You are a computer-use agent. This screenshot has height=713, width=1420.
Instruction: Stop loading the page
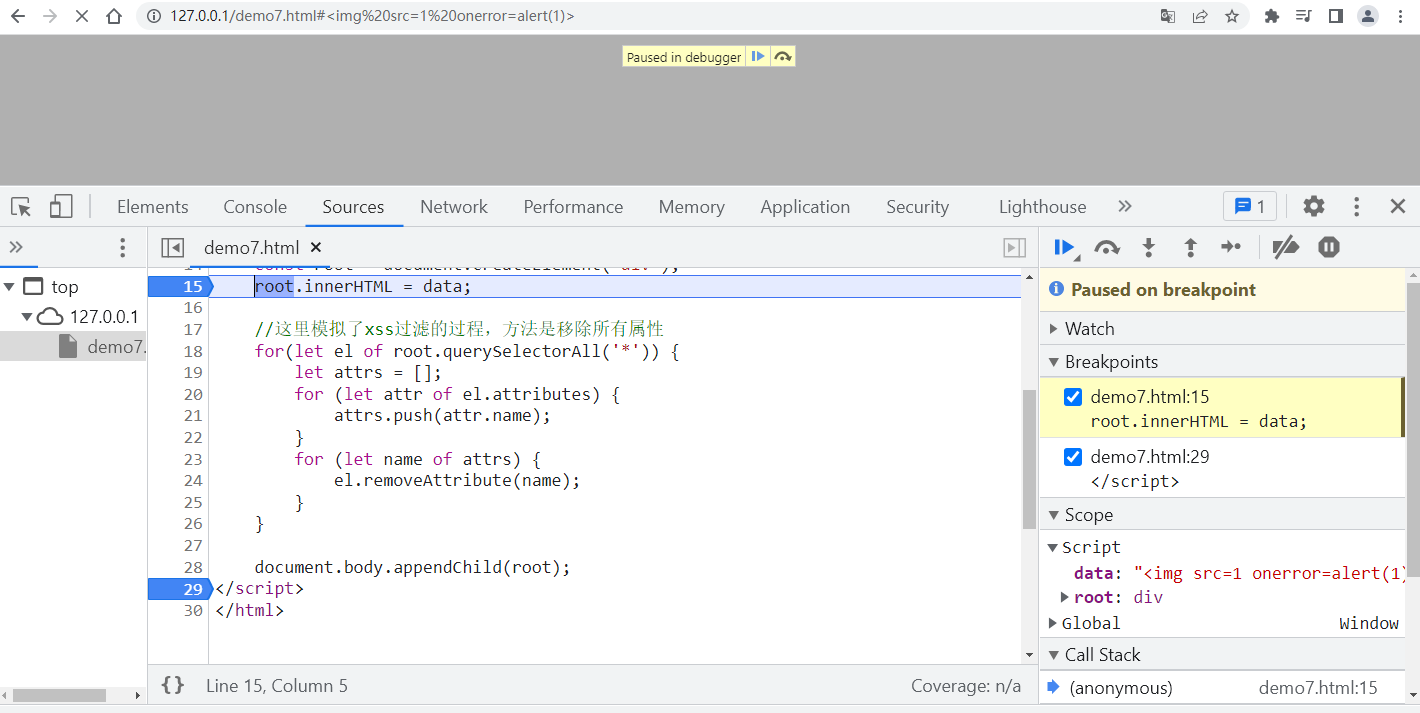coord(82,16)
